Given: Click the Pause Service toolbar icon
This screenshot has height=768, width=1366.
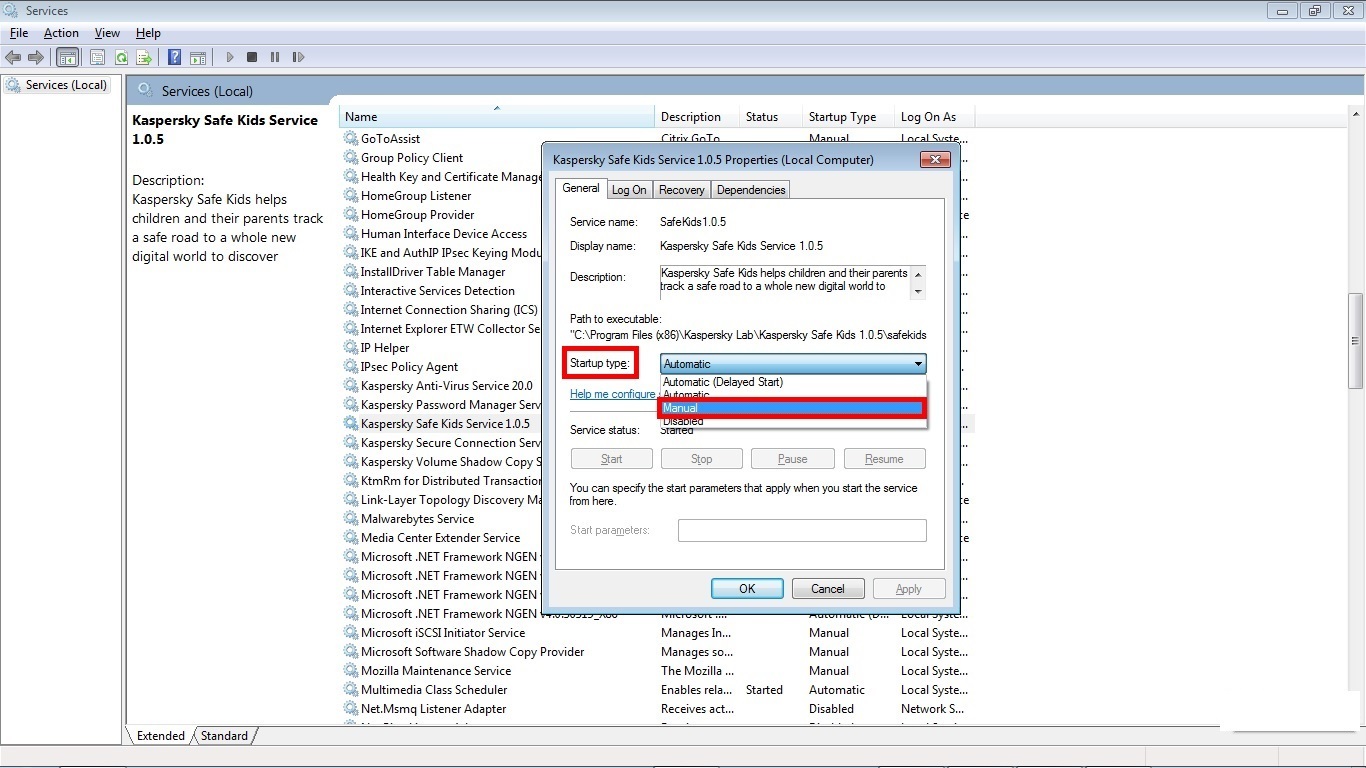Looking at the screenshot, I should tap(275, 58).
